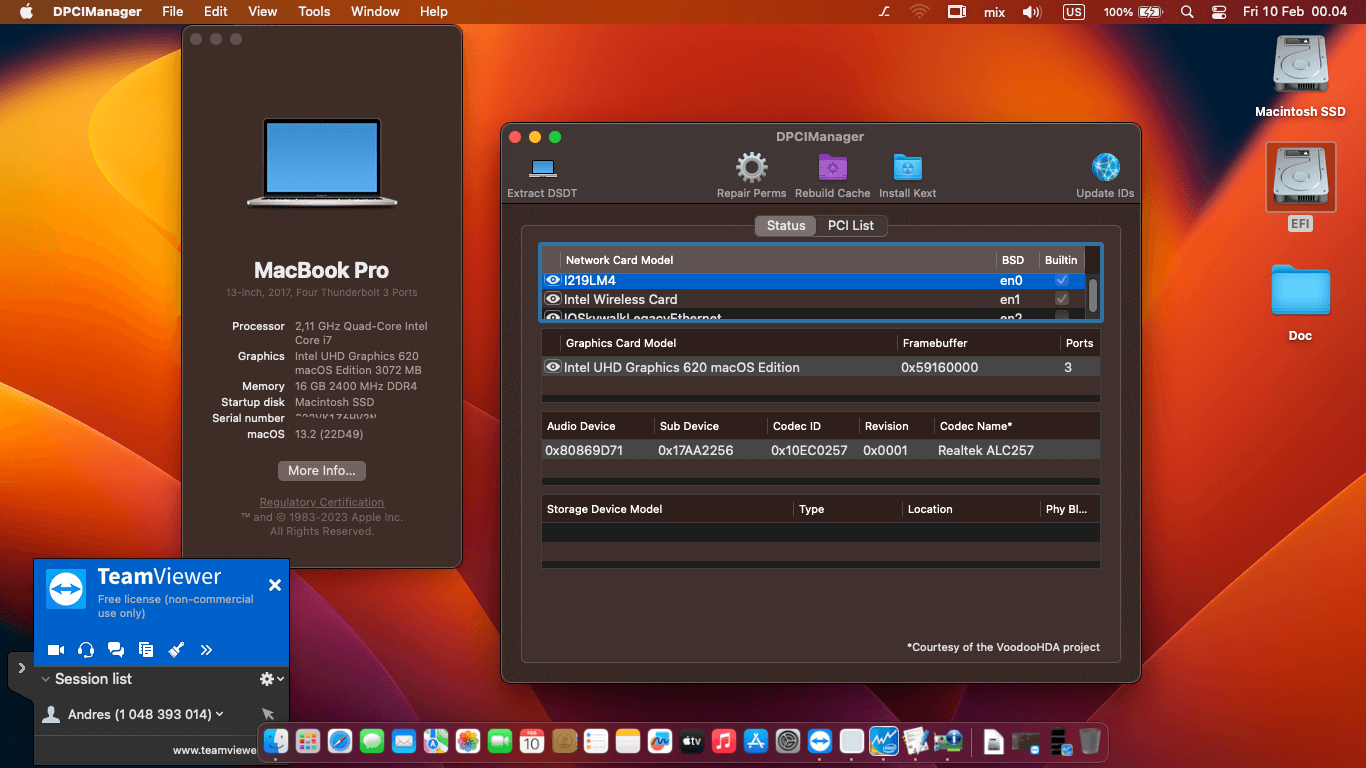Open the Tools menu

pyautogui.click(x=314, y=12)
